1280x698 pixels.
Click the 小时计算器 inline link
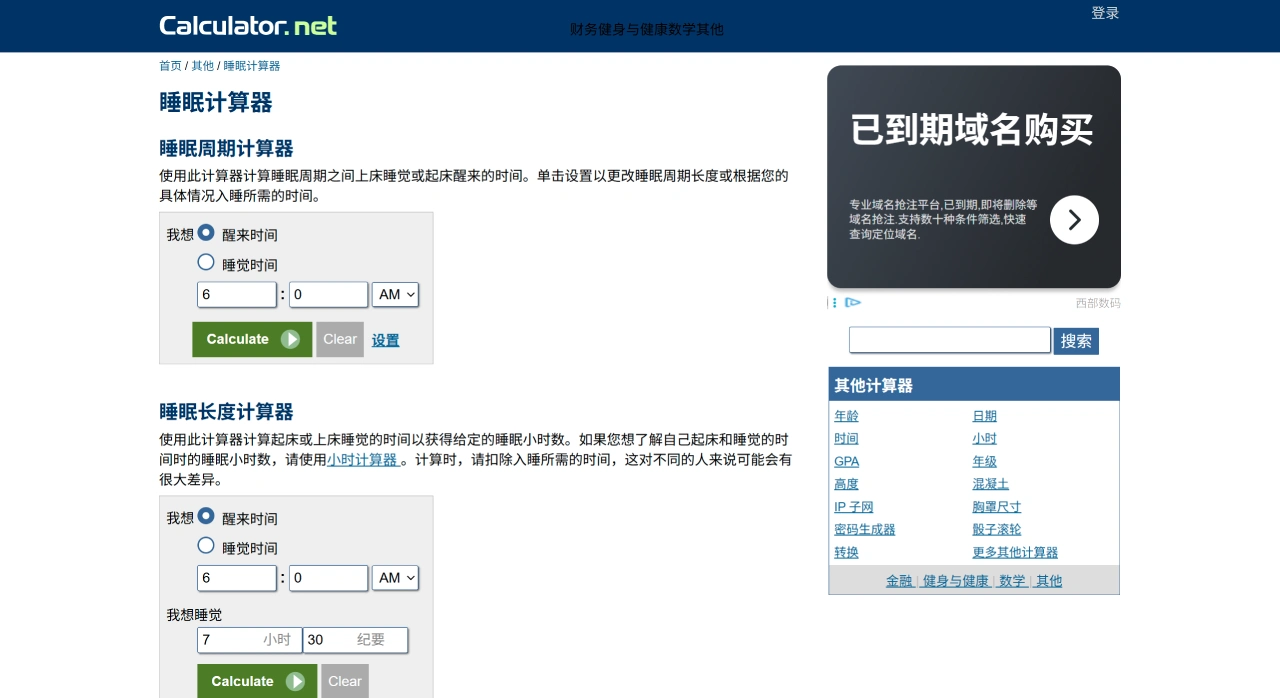pyautogui.click(x=362, y=460)
